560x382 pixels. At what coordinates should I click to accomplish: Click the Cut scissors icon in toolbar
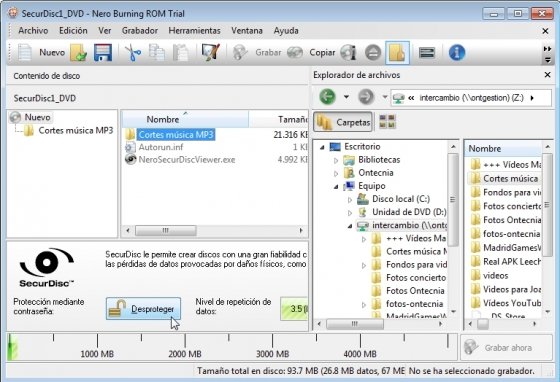point(133,52)
